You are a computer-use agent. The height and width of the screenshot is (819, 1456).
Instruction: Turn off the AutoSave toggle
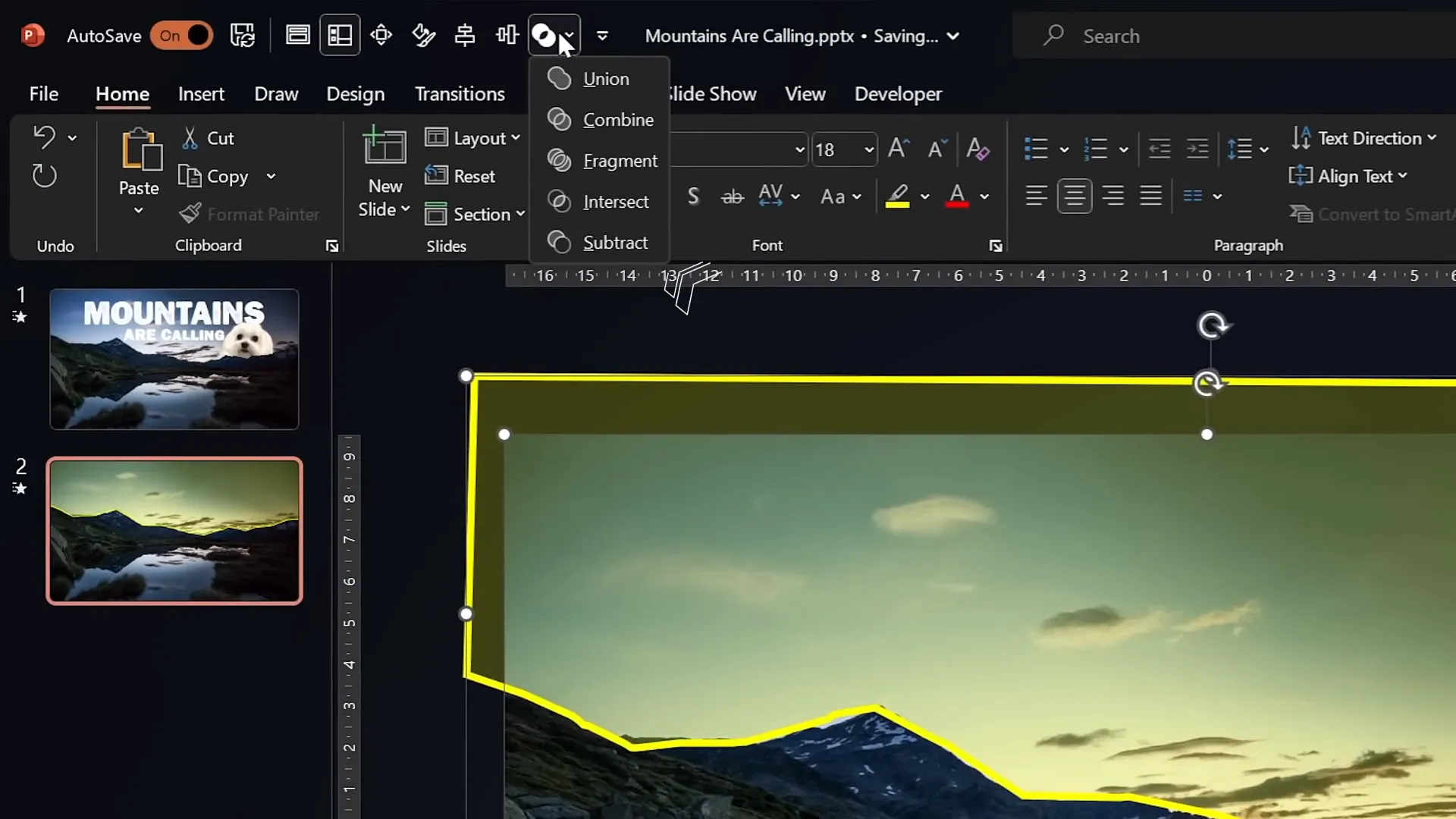click(x=181, y=36)
